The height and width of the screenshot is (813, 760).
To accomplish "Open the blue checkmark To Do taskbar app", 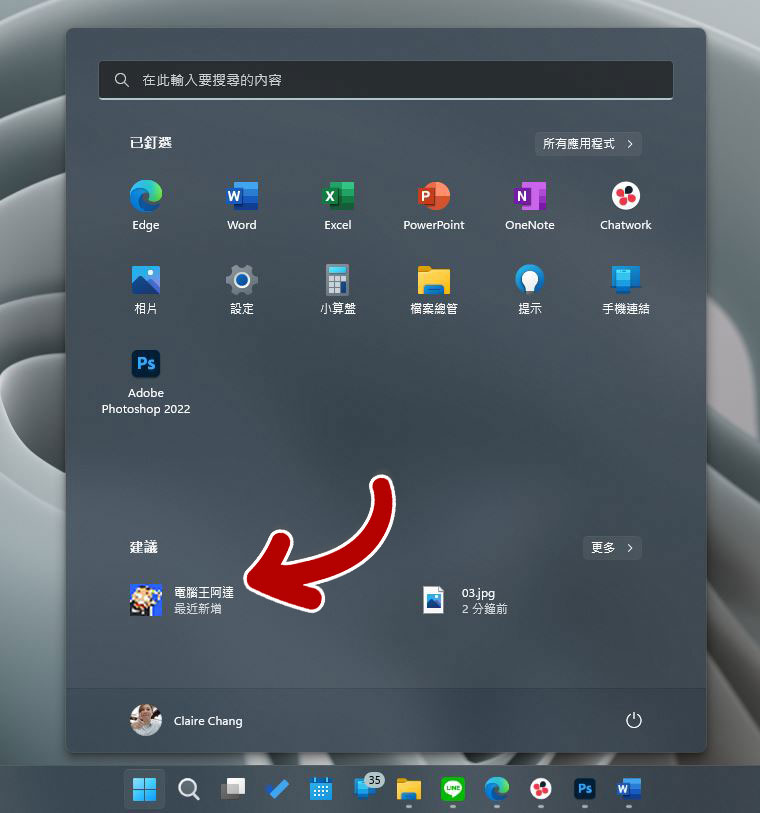I will (277, 789).
